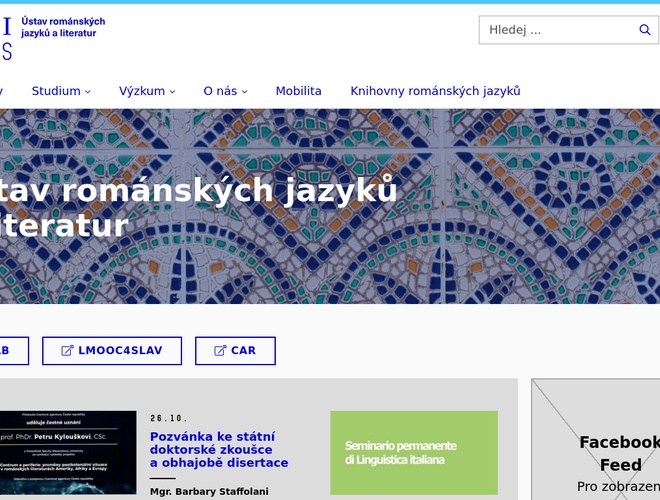Click the search magnifier icon
Screen dimensions: 660x500
645,30
